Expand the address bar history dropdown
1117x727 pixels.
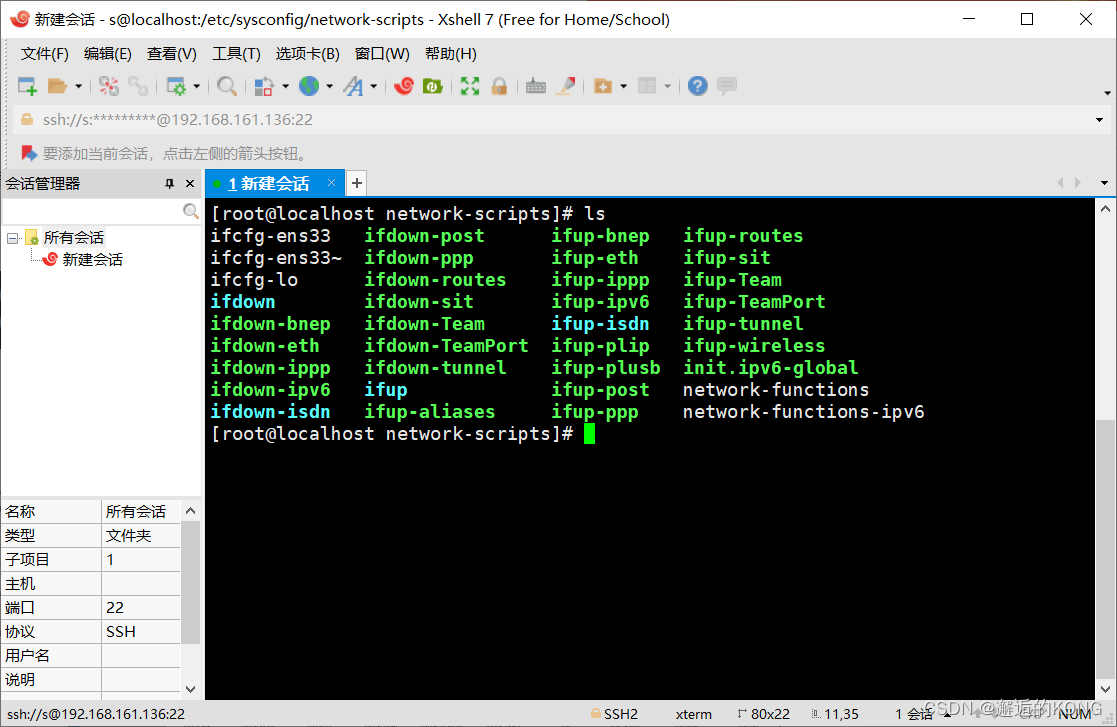1099,120
